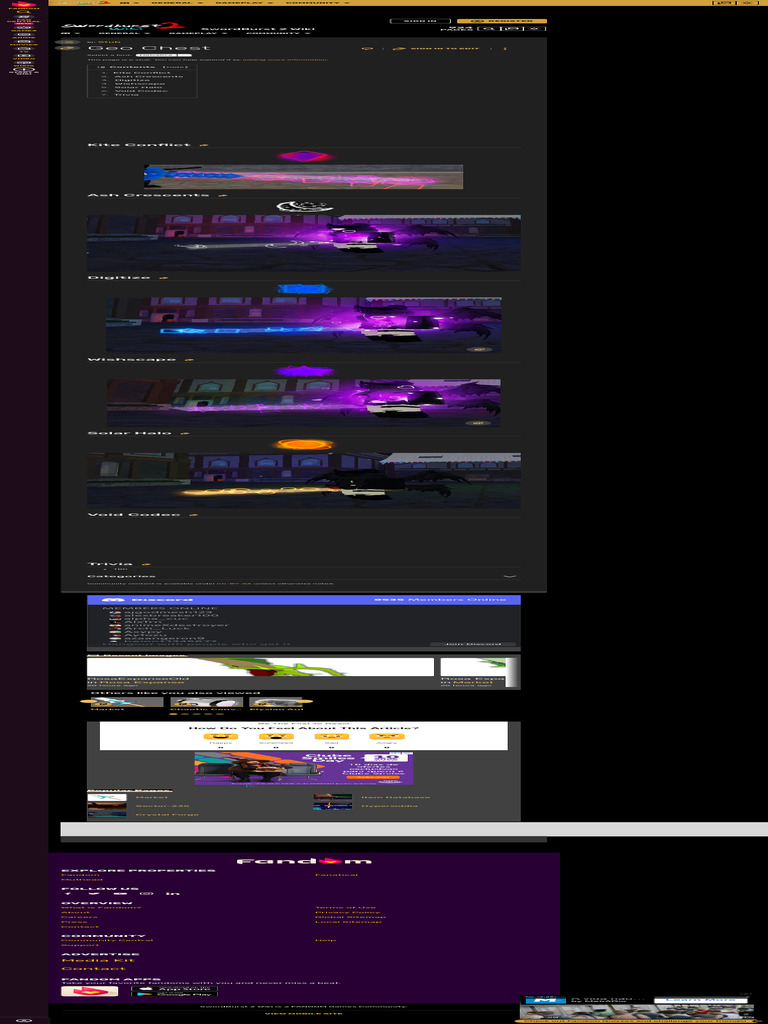Choose the Angry reaction emoji
The height and width of the screenshot is (1024, 768).
pyautogui.click(x=387, y=737)
